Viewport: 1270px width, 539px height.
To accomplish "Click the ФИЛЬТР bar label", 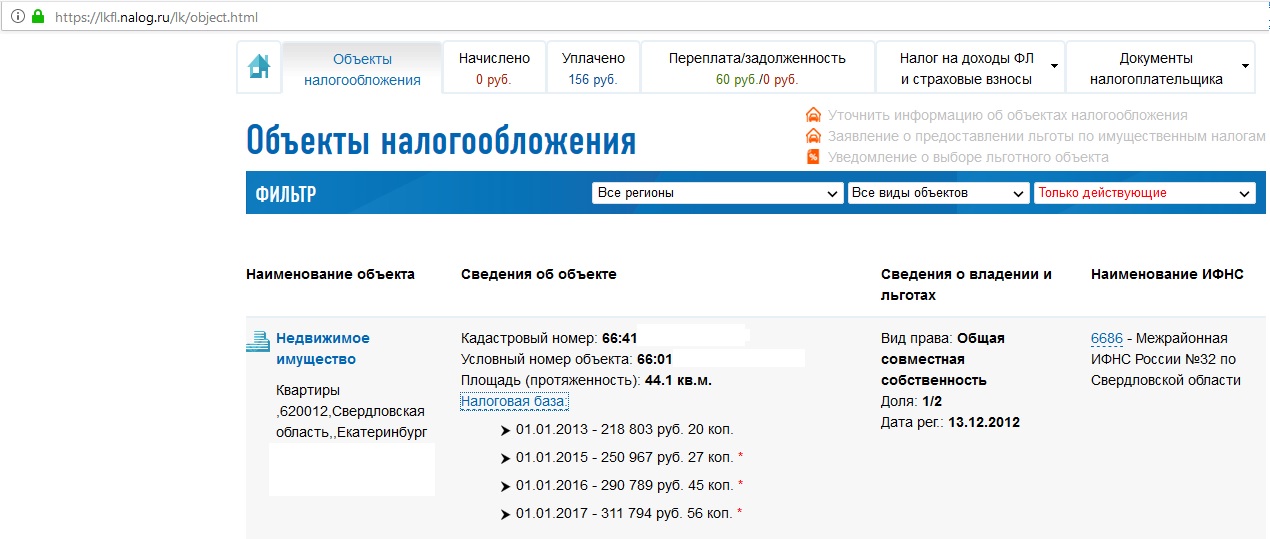I will tap(286, 194).
